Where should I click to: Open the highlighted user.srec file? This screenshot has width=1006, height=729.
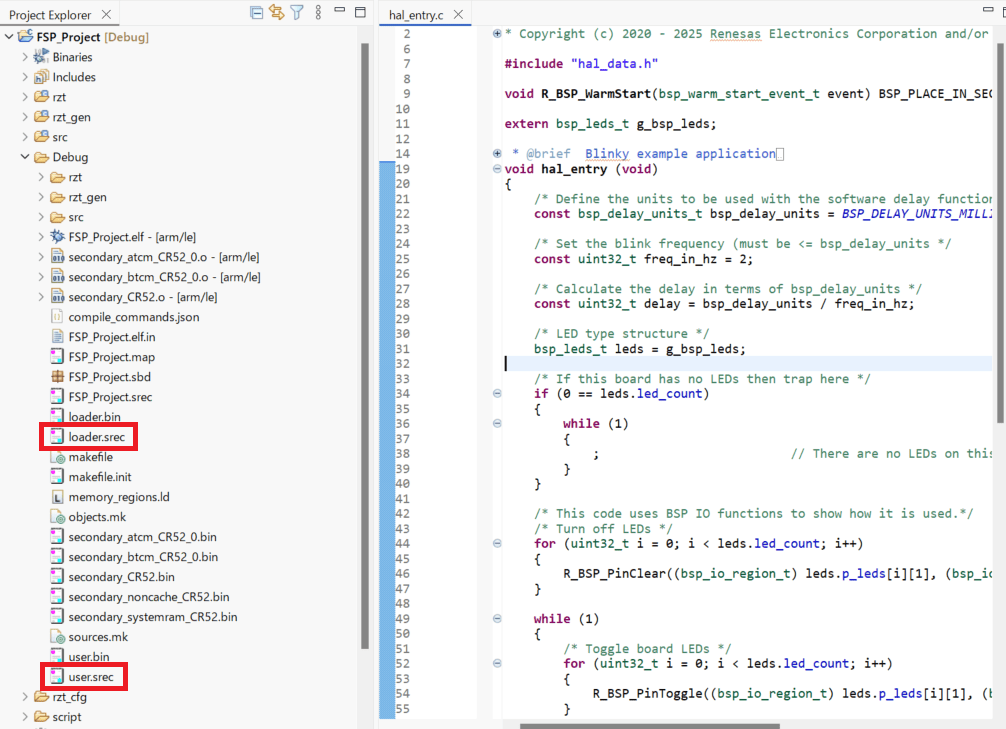93,676
